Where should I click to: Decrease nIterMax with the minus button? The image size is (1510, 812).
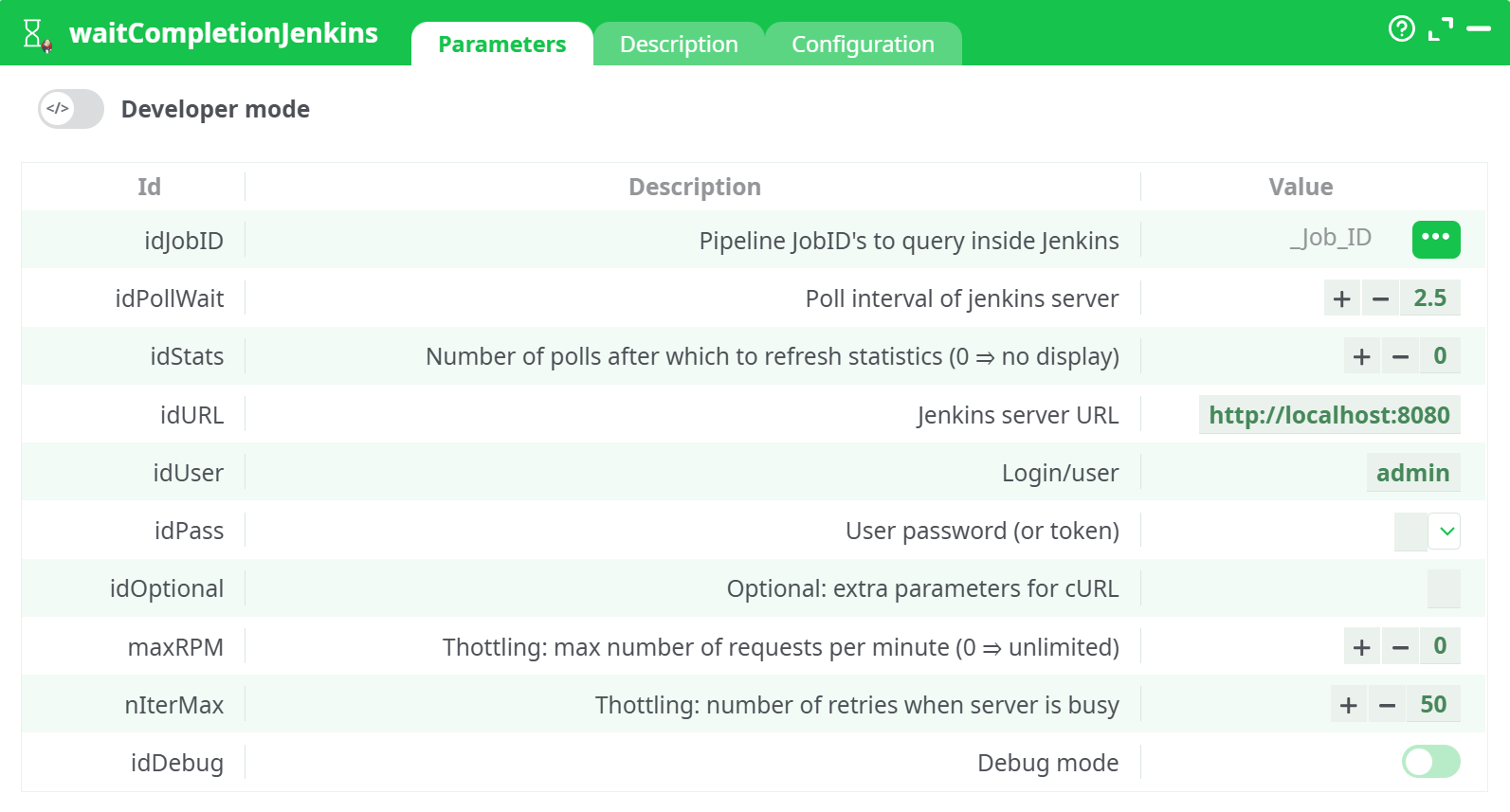pyautogui.click(x=1388, y=704)
